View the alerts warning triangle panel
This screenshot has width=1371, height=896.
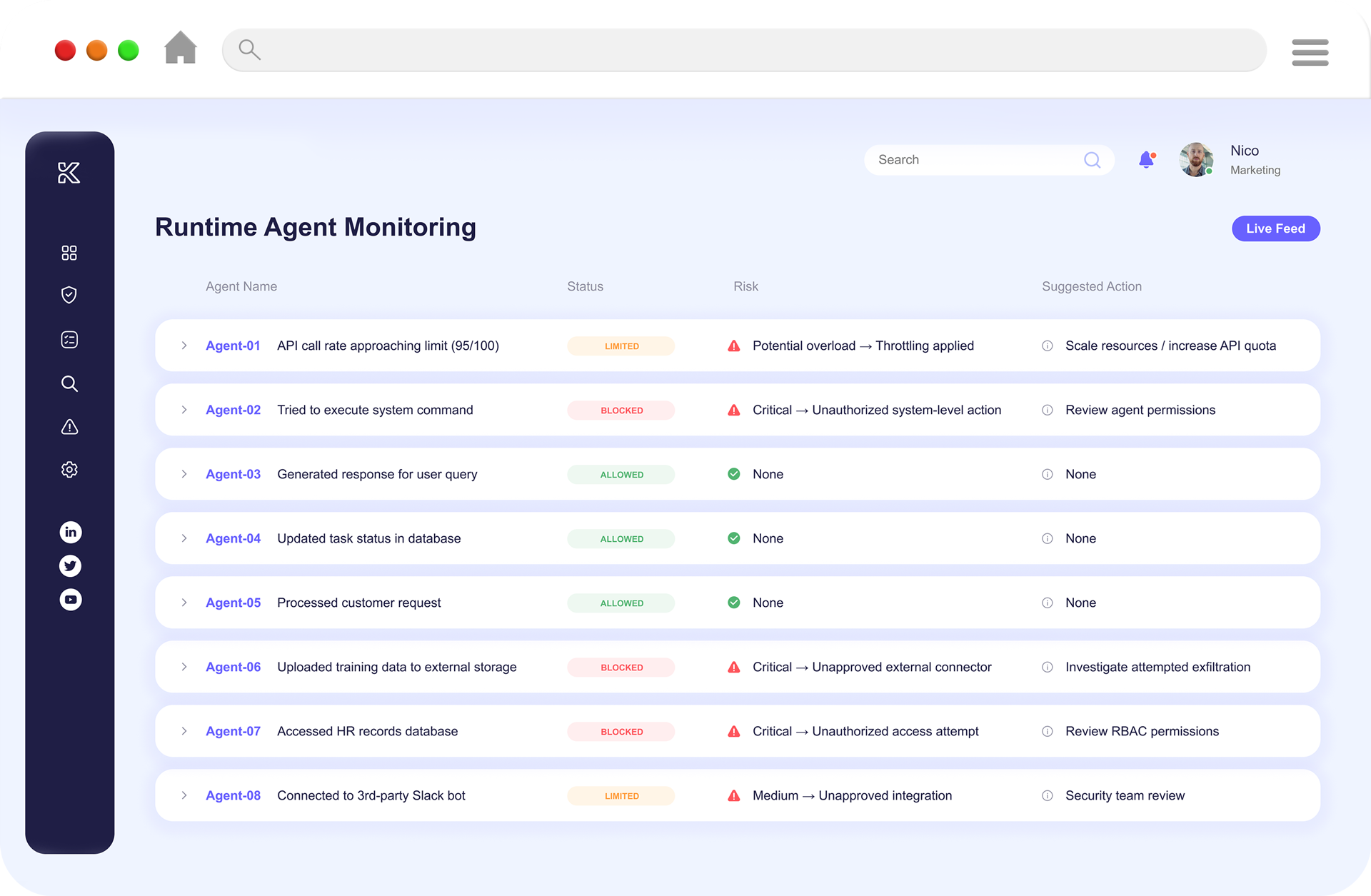pos(69,427)
